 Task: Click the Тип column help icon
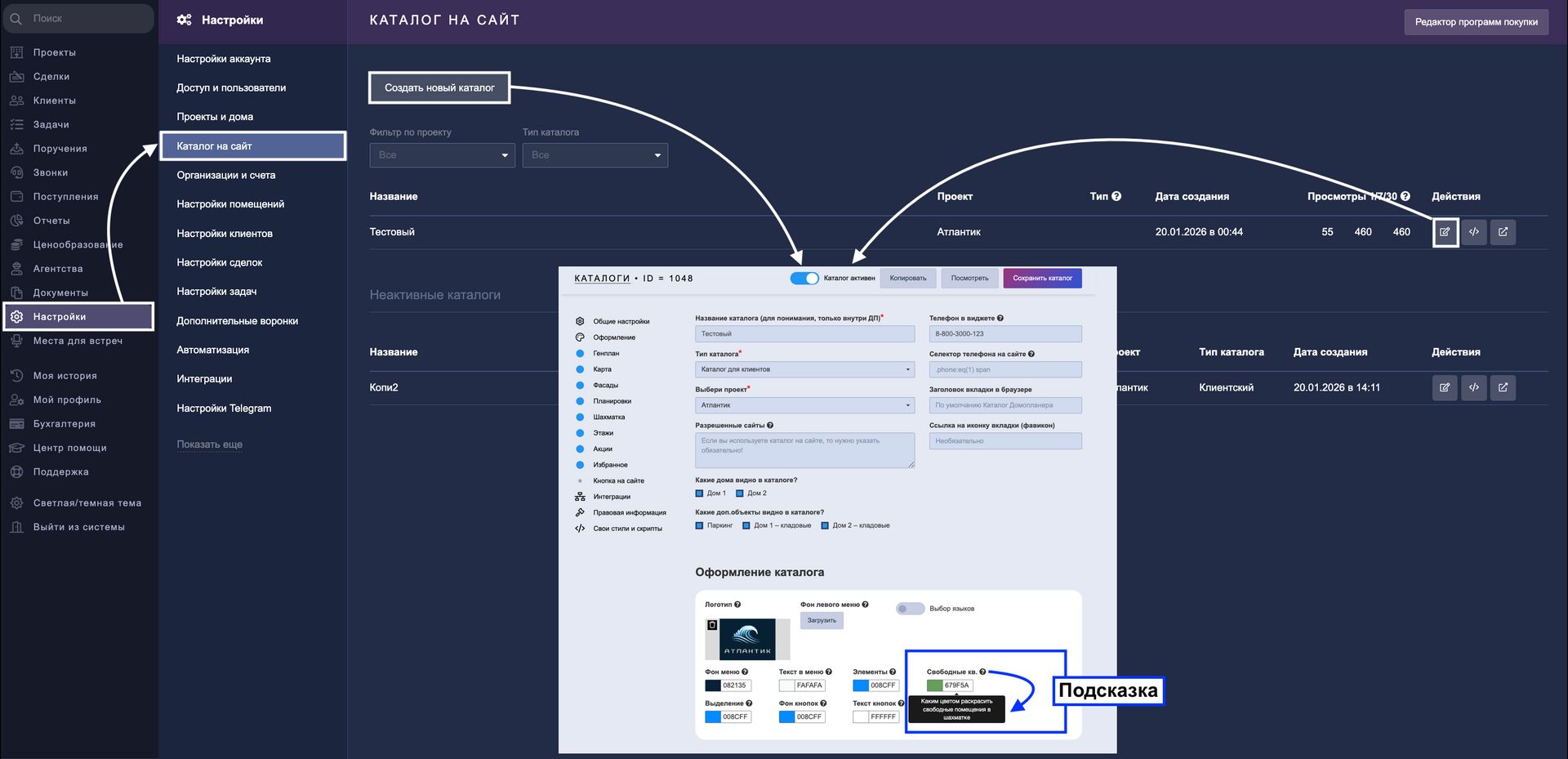pyautogui.click(x=1116, y=196)
